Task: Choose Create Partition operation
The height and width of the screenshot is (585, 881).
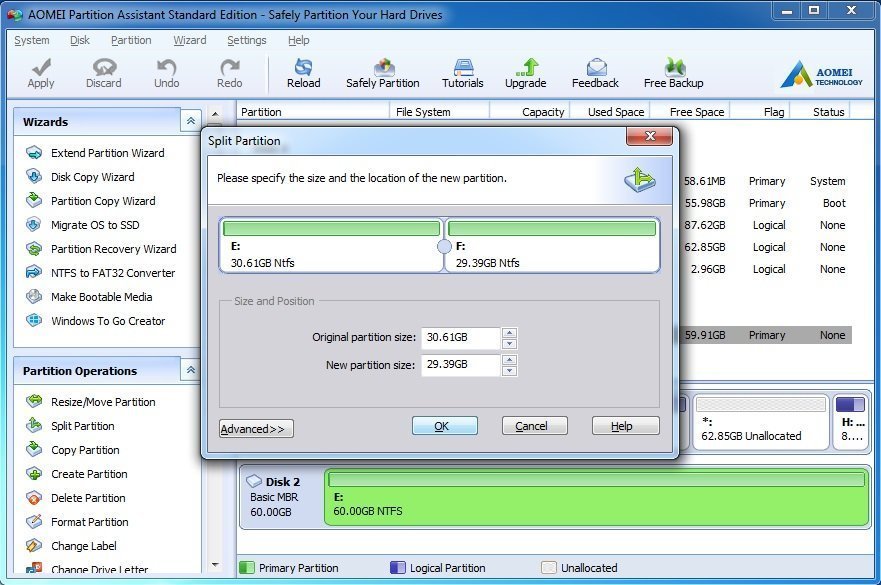Action: [x=77, y=474]
